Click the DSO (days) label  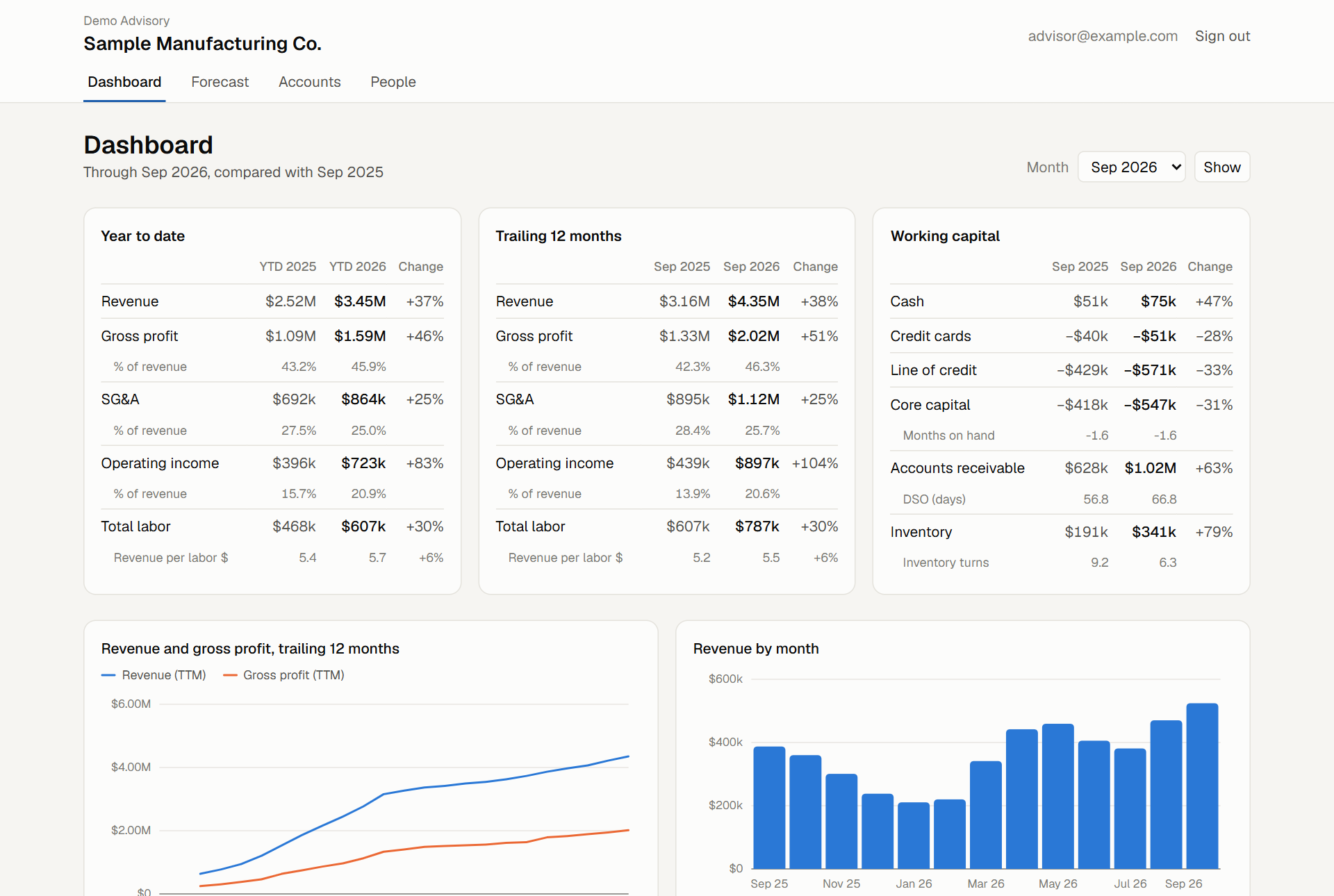pyautogui.click(x=934, y=499)
